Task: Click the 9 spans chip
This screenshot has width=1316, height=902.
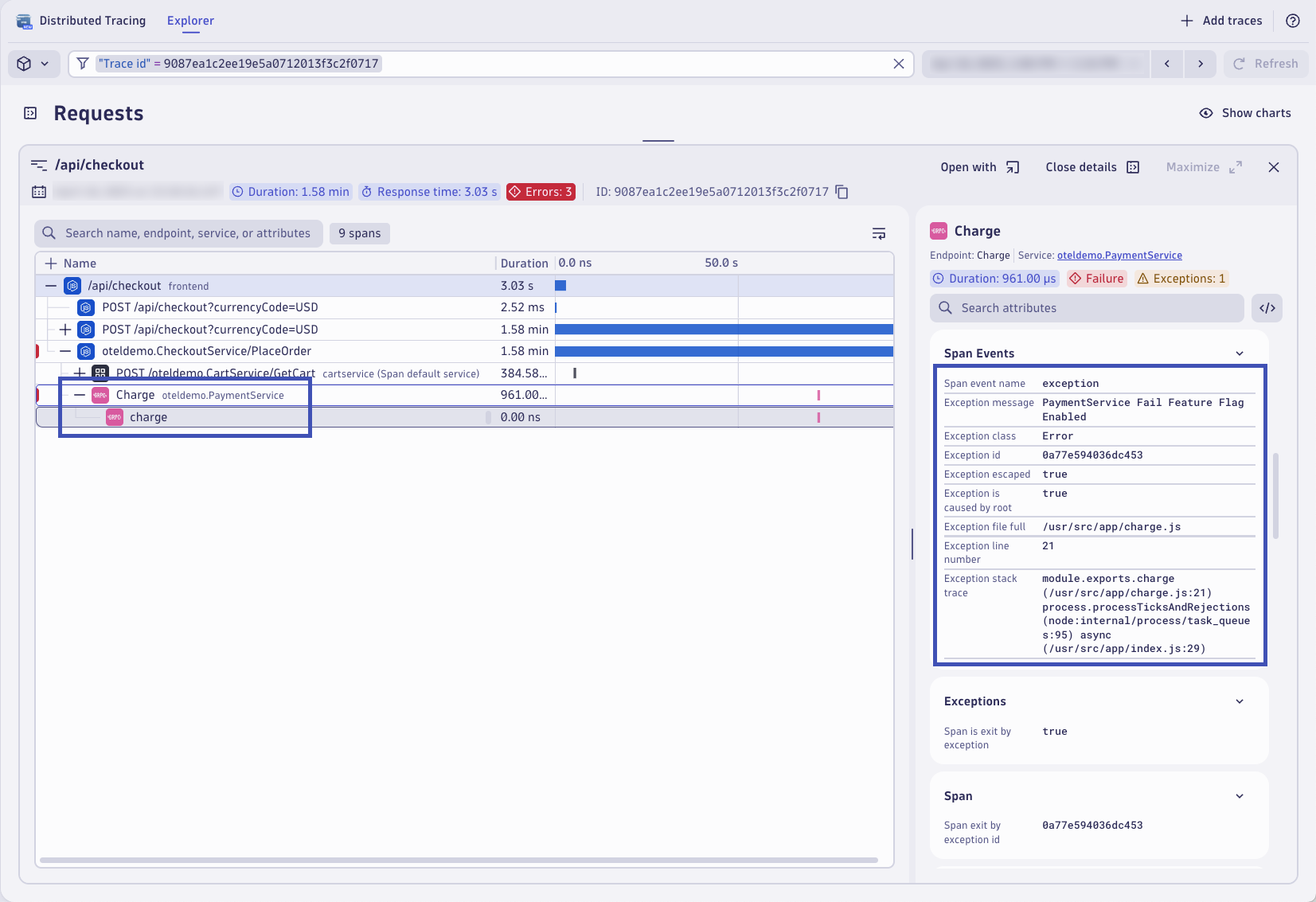Action: [x=360, y=233]
